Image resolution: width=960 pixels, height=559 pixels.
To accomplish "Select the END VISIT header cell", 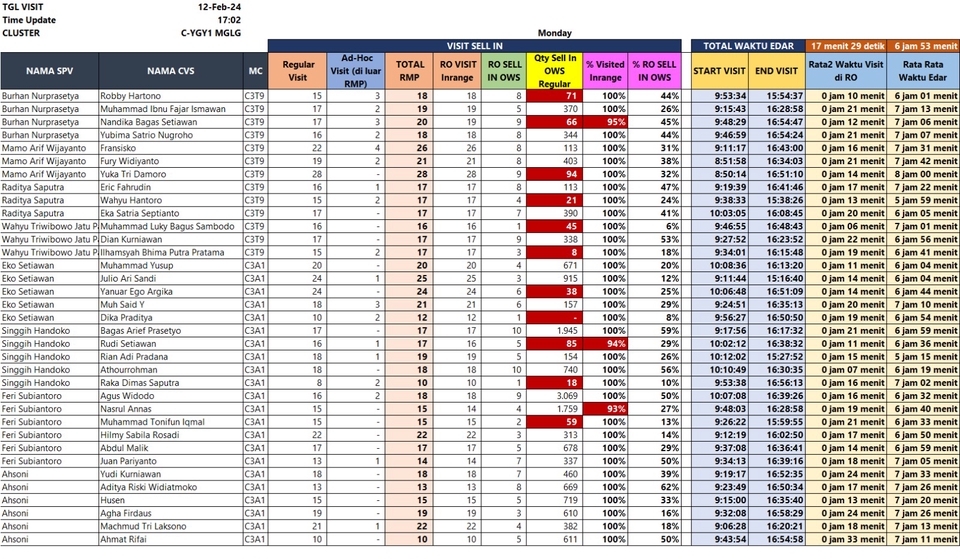I will coord(776,71).
